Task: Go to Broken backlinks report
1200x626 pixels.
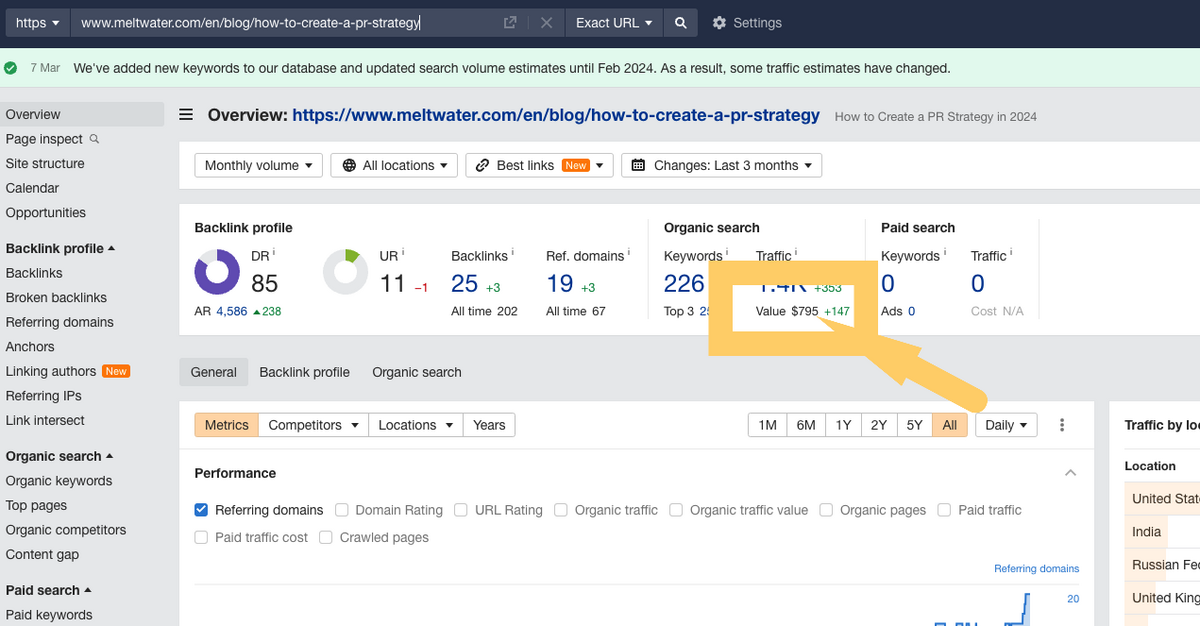Action: pyautogui.click(x=56, y=297)
